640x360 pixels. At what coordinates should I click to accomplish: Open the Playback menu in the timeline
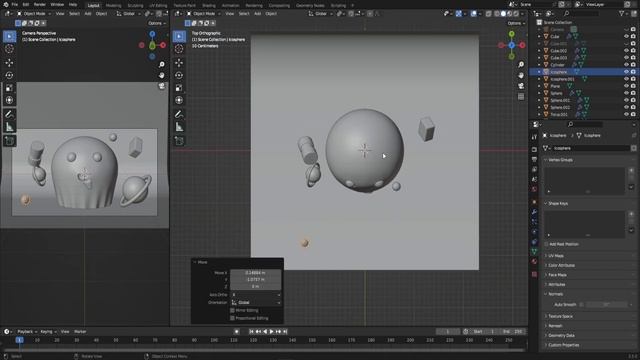click(27, 332)
